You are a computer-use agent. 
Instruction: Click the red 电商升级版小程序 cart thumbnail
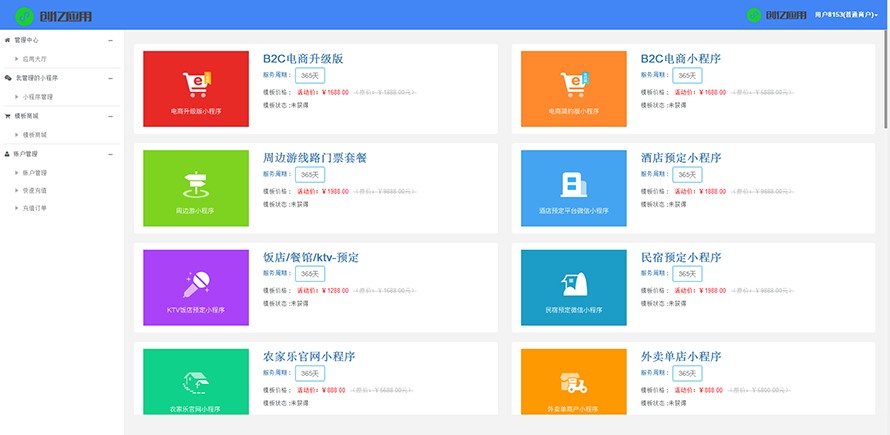[x=196, y=89]
